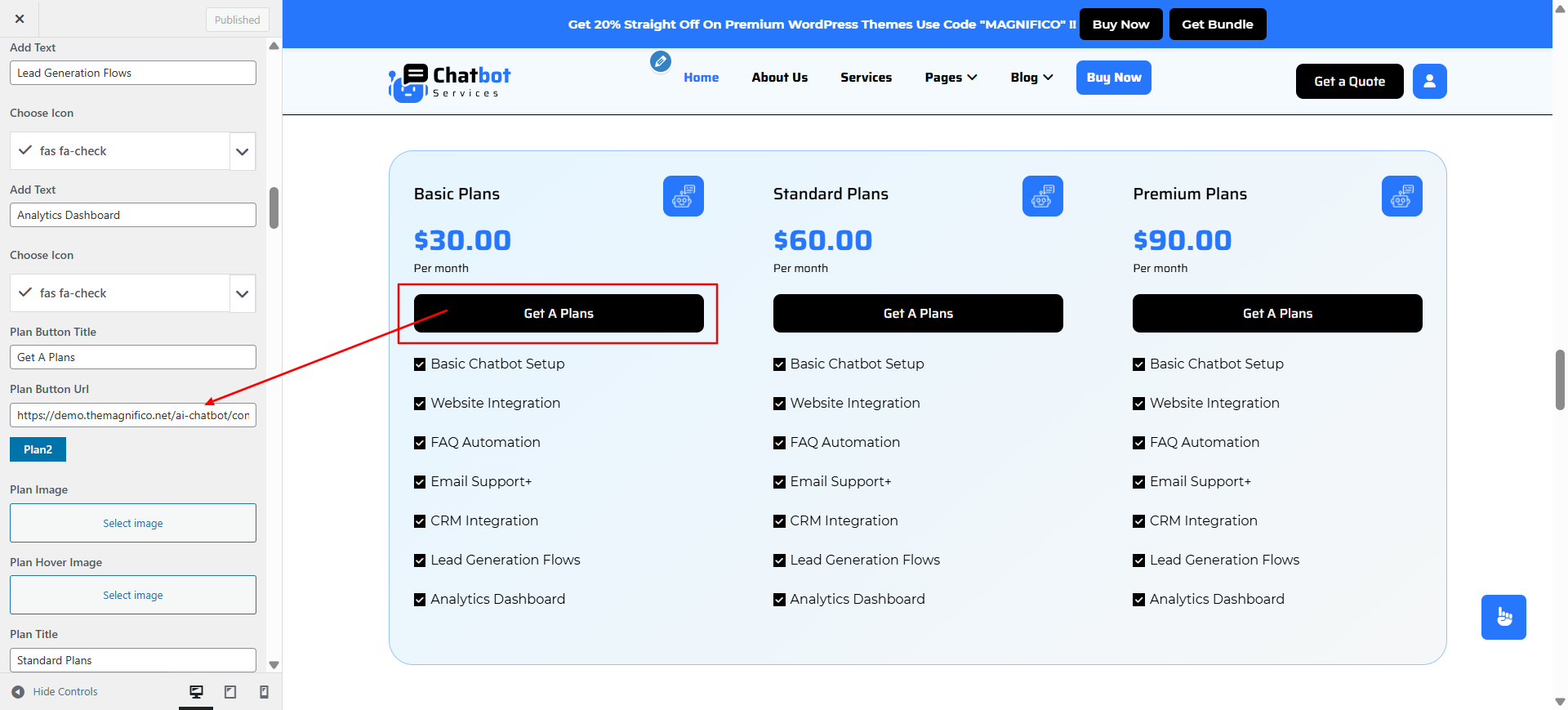Go to Home nav item
Screen dimensions: 1568x710
701,78
